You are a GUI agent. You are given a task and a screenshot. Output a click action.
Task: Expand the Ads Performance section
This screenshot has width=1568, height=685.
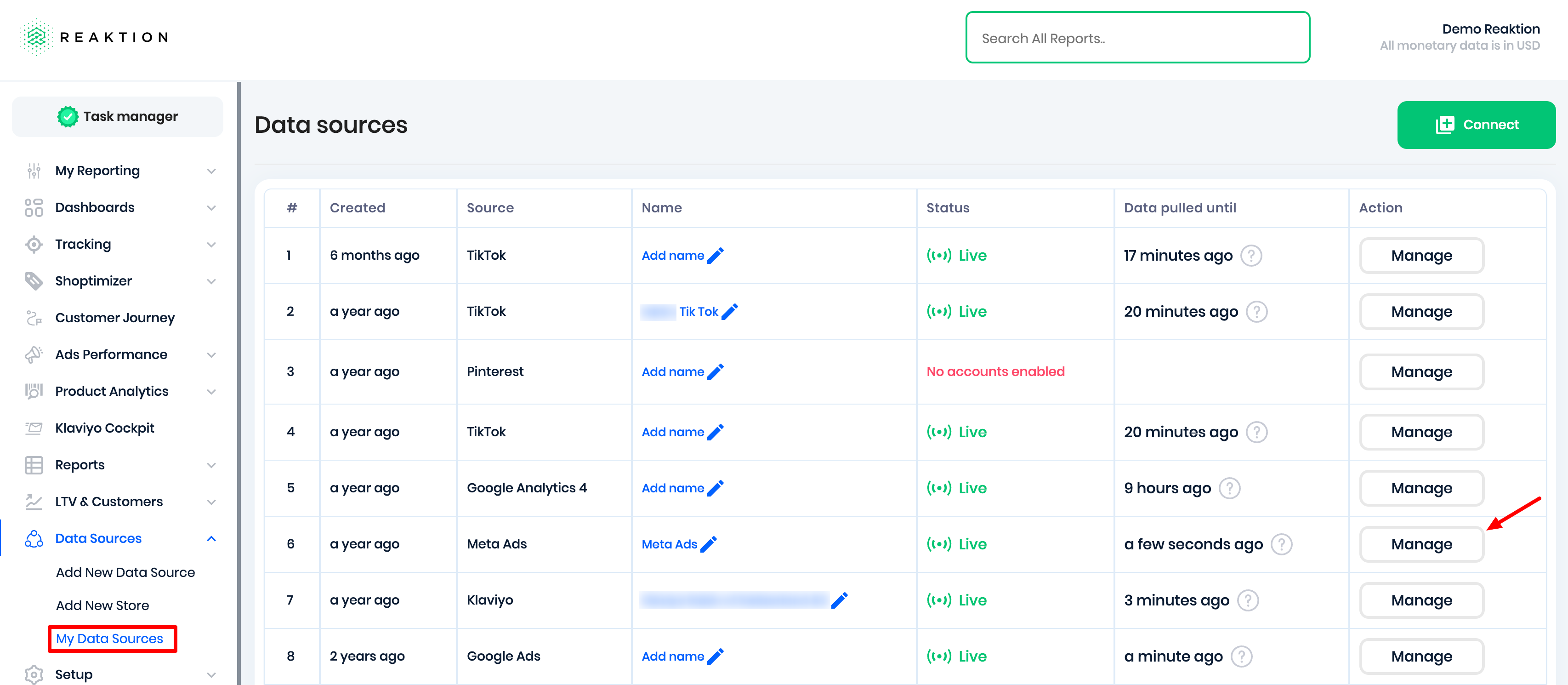click(x=211, y=355)
